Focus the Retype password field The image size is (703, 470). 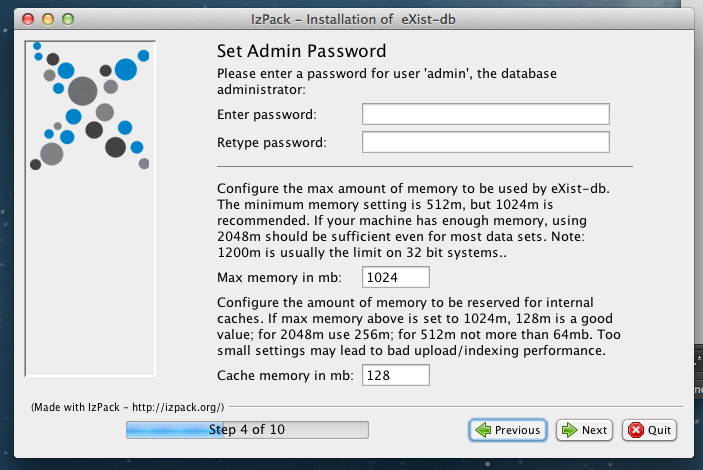485,142
